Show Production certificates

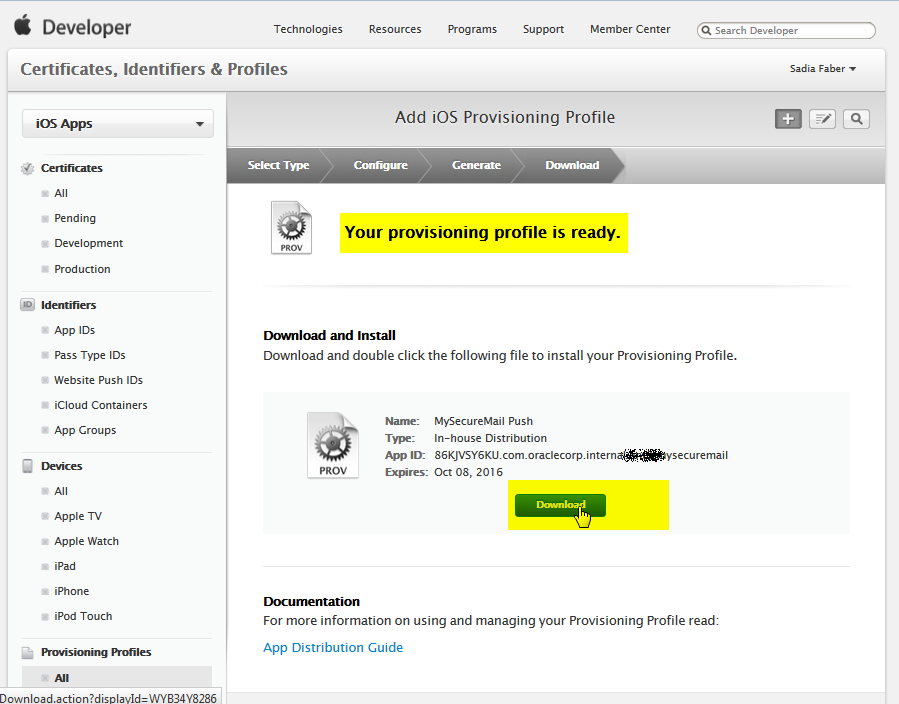click(x=82, y=269)
